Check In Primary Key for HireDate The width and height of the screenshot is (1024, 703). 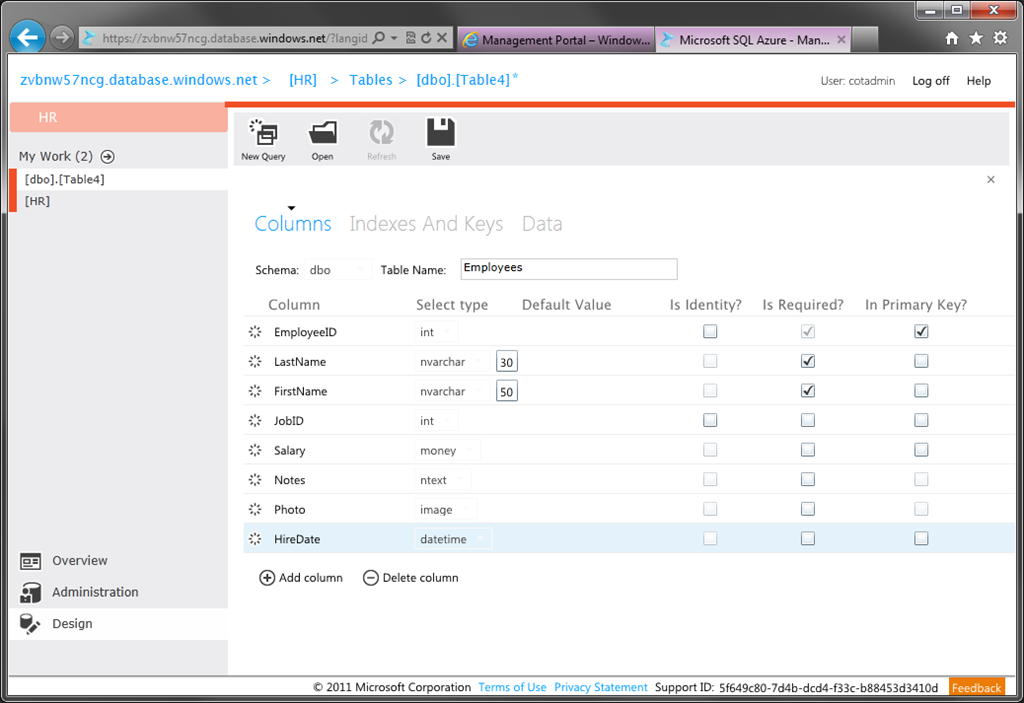(921, 538)
